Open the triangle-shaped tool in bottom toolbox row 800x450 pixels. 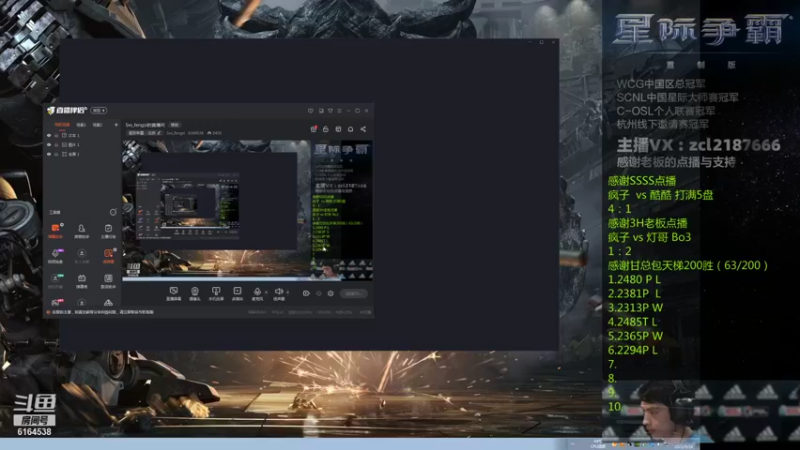tap(108, 303)
